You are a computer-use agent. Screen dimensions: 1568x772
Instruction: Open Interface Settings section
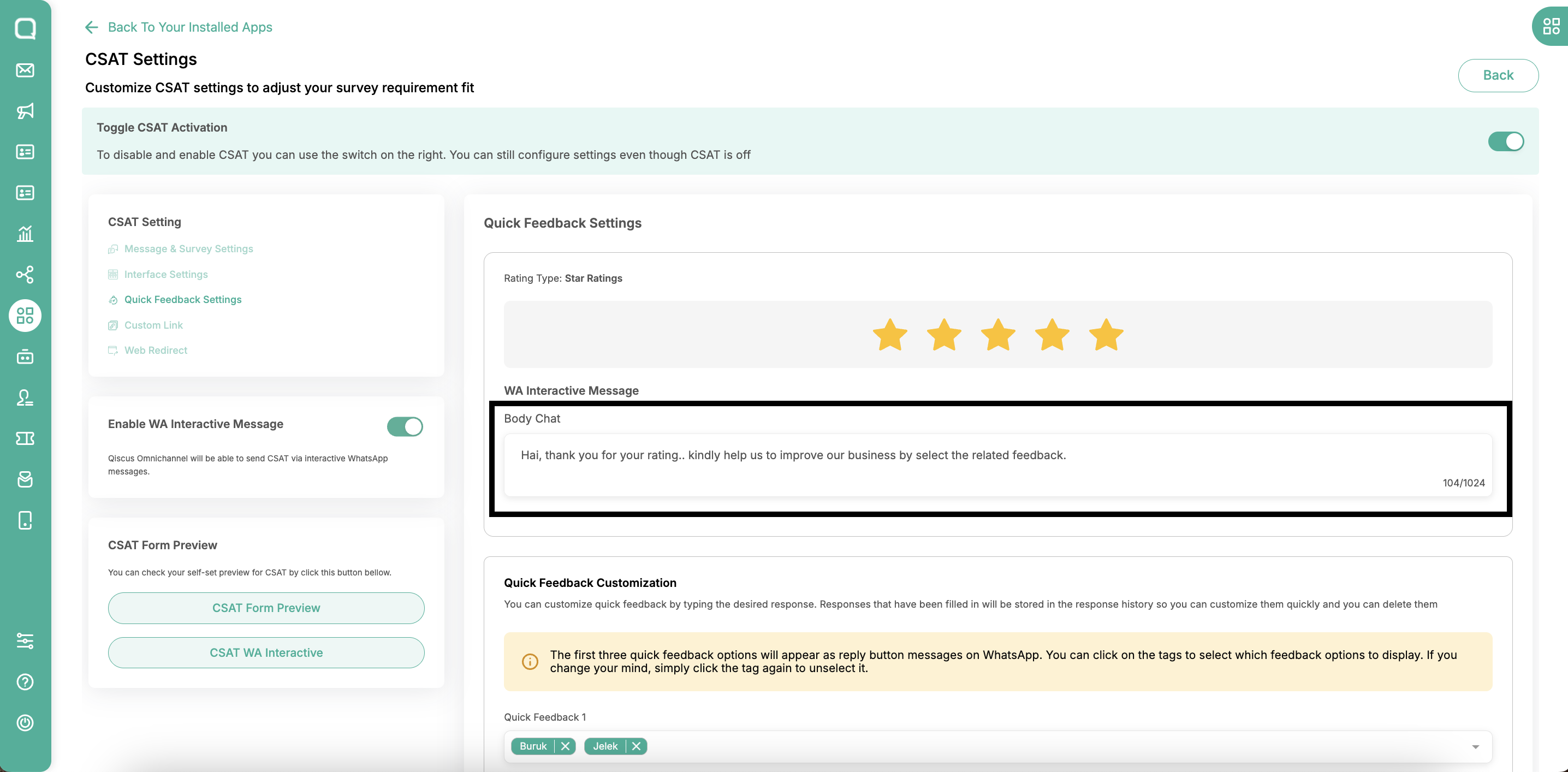[165, 274]
